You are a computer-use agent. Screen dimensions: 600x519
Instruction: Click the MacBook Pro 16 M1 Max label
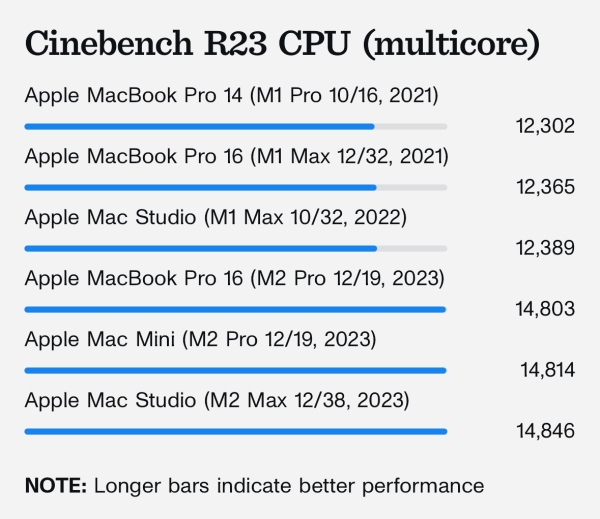click(236, 157)
